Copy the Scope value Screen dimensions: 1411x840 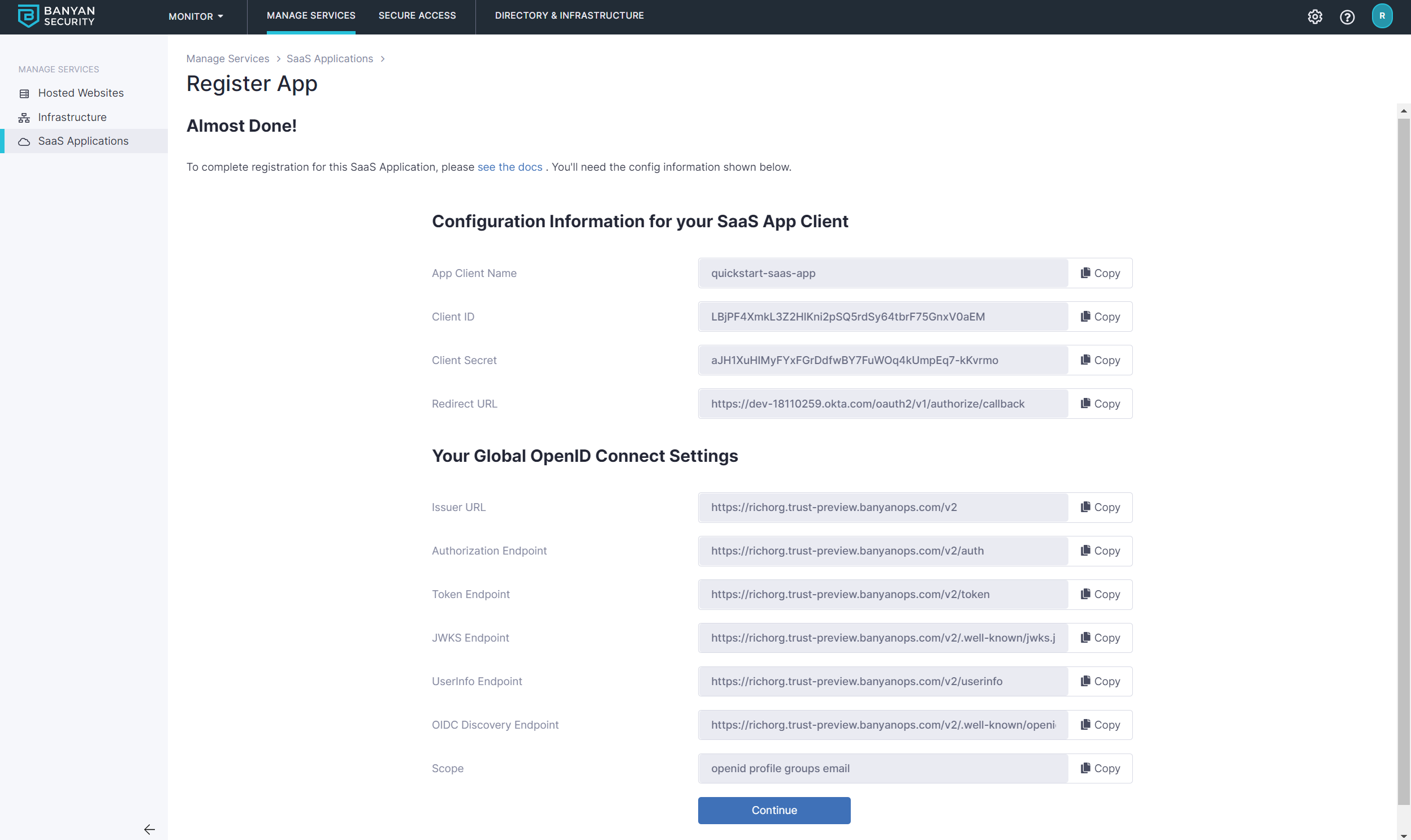[x=1100, y=769]
